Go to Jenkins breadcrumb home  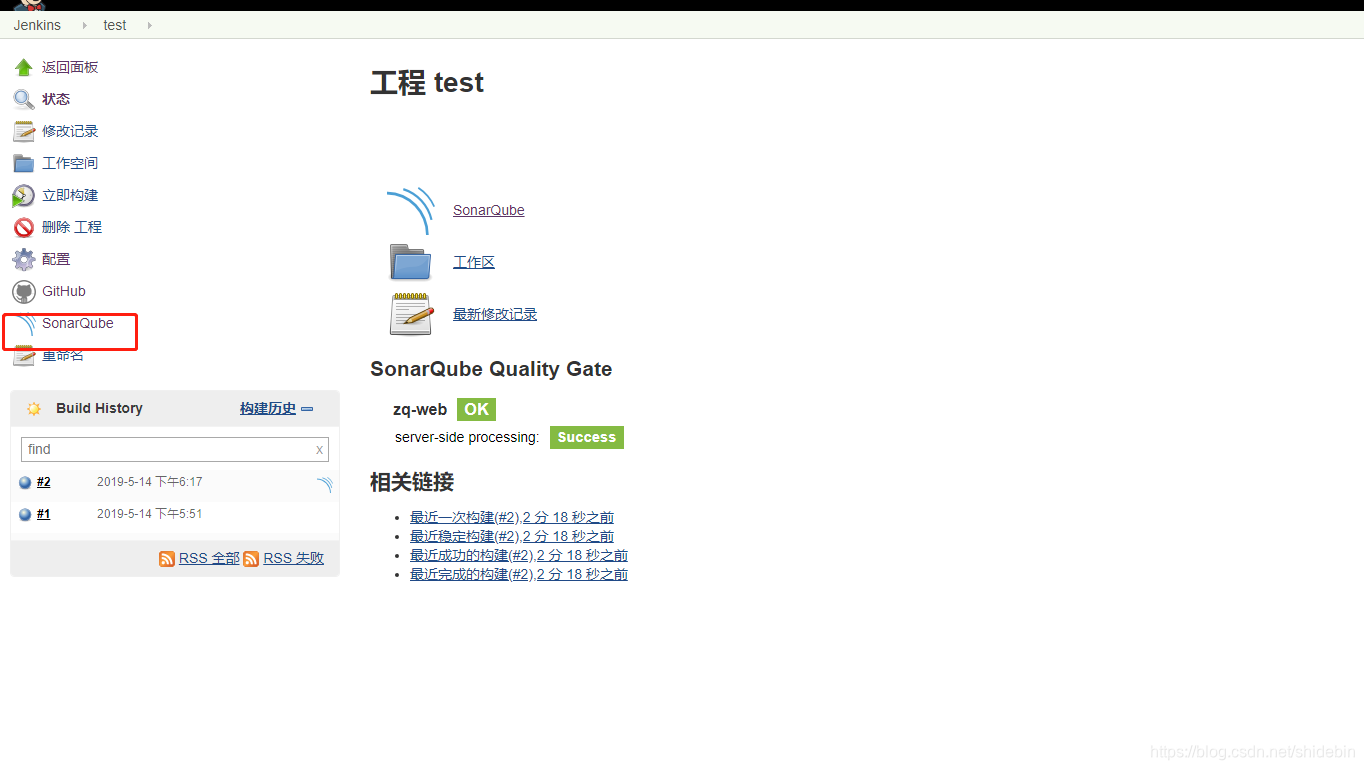pos(37,25)
